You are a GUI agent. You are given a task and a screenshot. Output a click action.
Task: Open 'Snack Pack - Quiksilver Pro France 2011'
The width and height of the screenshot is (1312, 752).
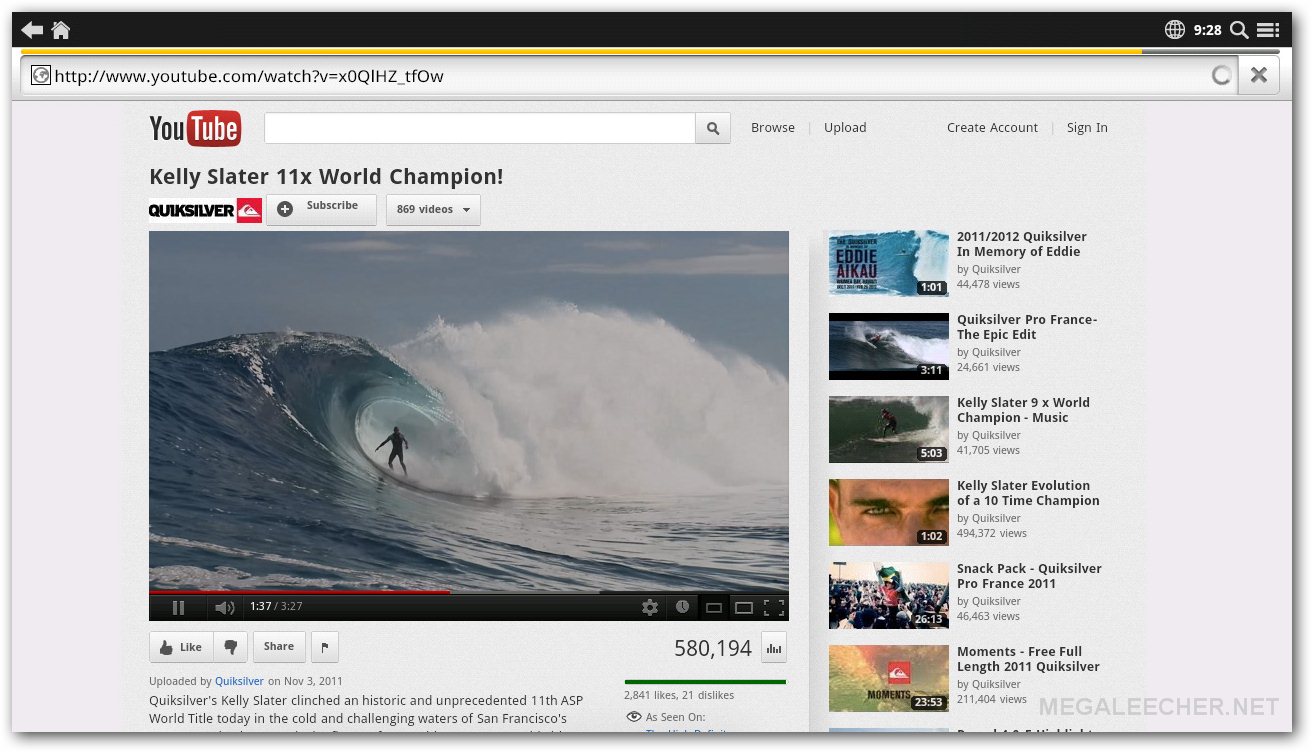click(x=1029, y=576)
